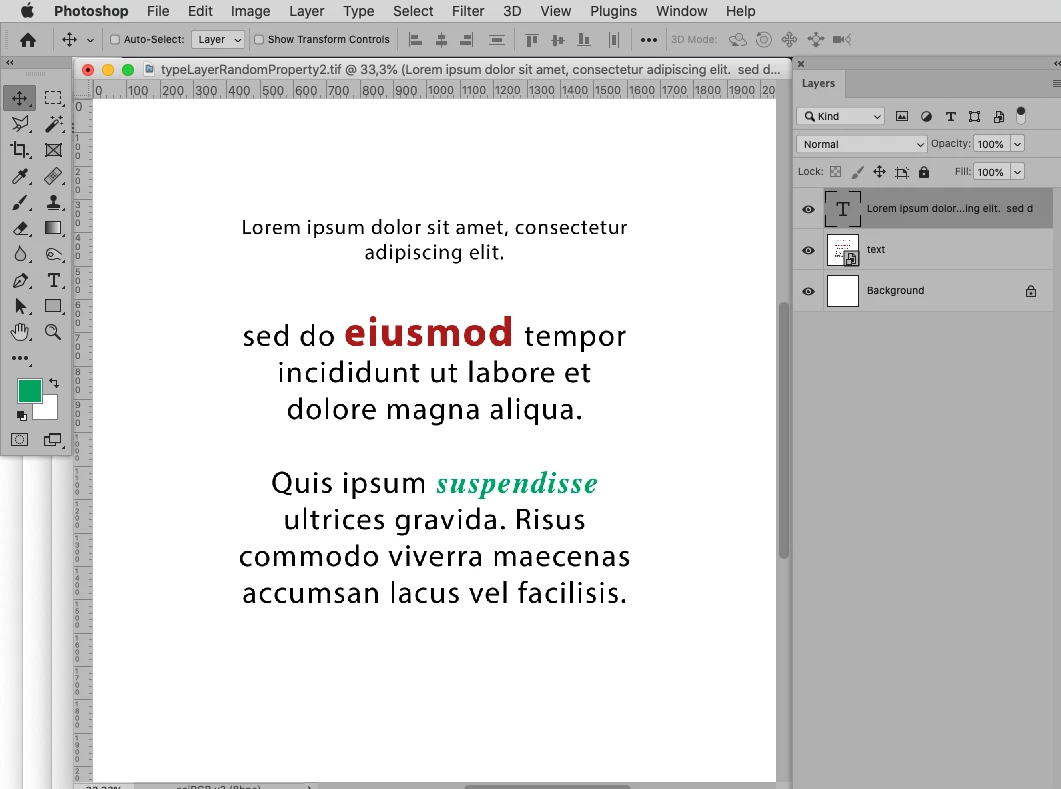Select the Brush tool
Screen dimensions: 1061x789
pyautogui.click(x=20, y=202)
